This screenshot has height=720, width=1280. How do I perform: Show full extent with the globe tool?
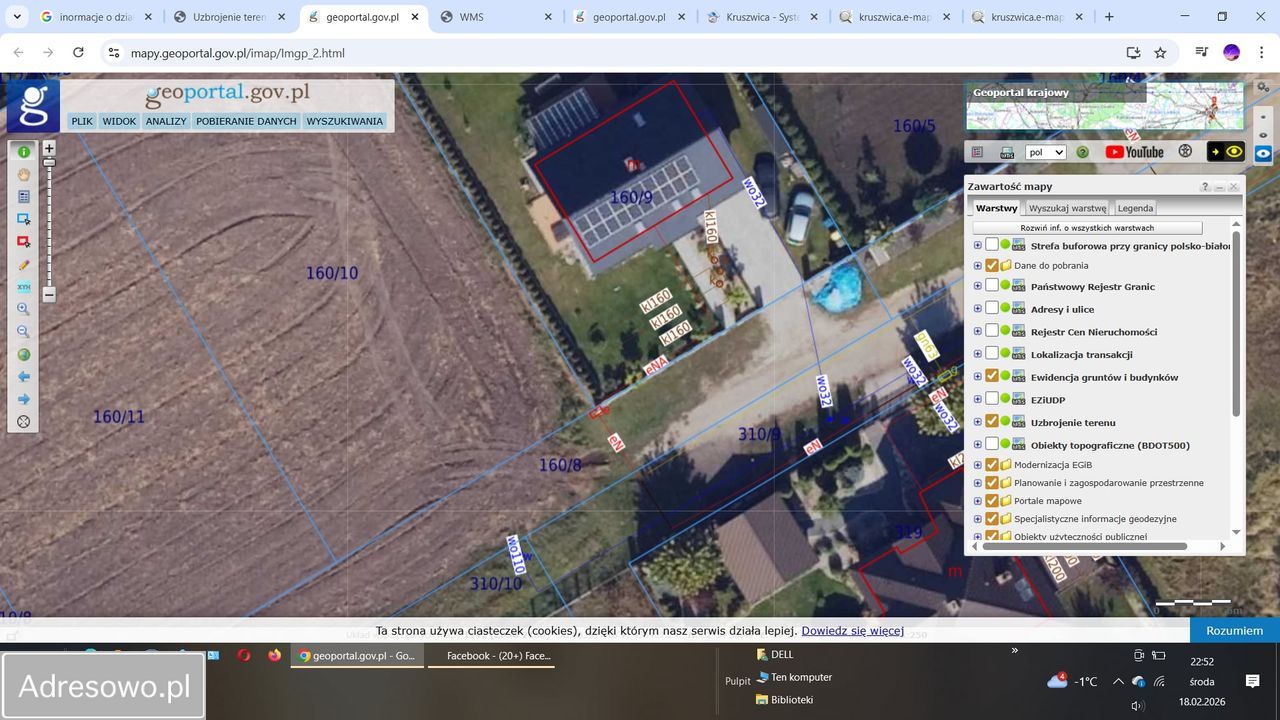[x=24, y=354]
